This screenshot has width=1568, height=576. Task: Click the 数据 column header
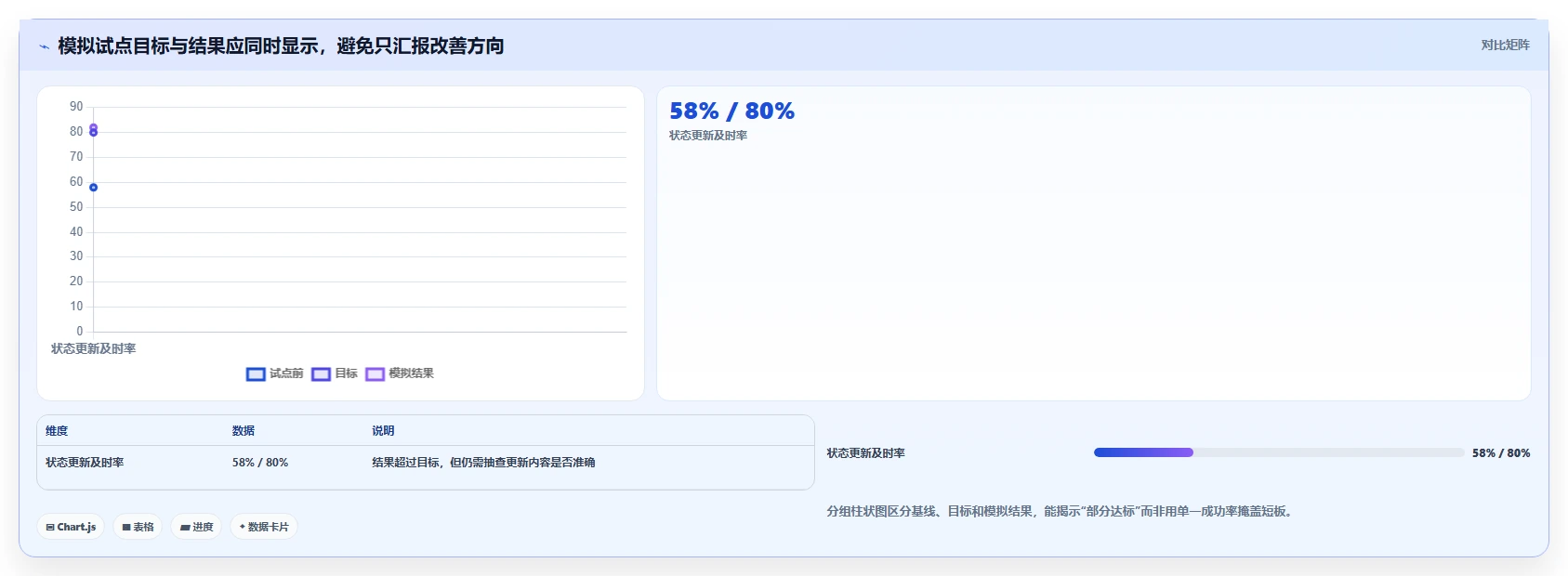point(244,431)
